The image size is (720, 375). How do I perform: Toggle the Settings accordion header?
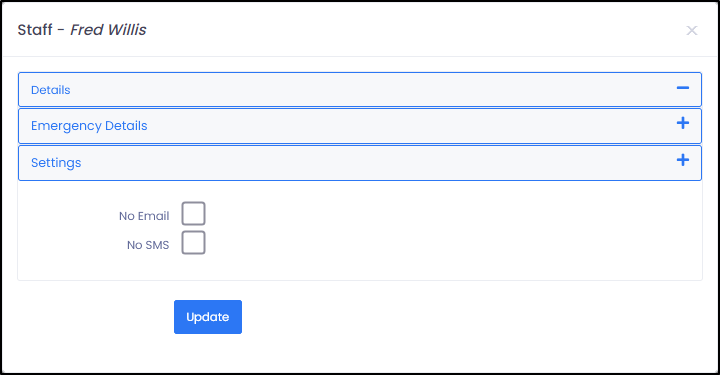pyautogui.click(x=360, y=163)
